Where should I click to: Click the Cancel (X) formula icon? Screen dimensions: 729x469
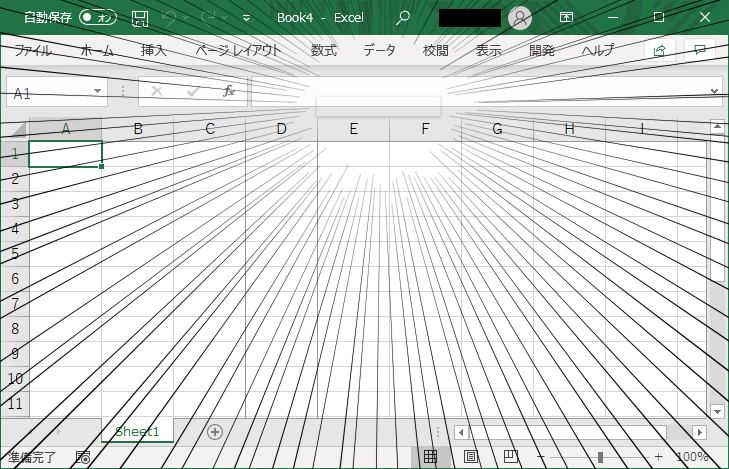(x=157, y=91)
